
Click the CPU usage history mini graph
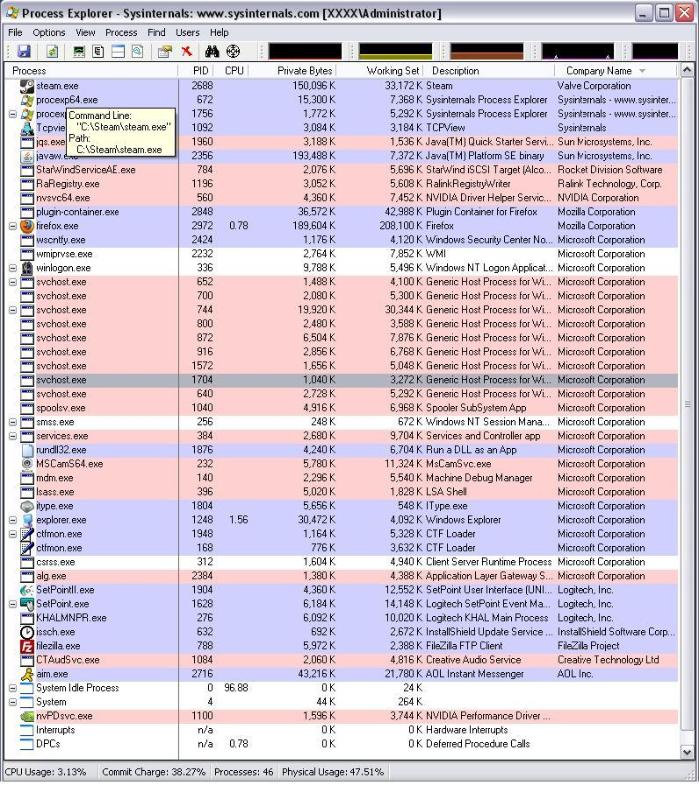305,51
